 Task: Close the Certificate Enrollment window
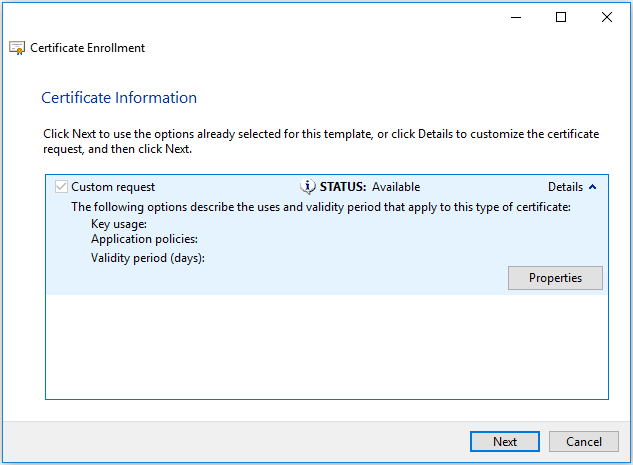point(606,17)
